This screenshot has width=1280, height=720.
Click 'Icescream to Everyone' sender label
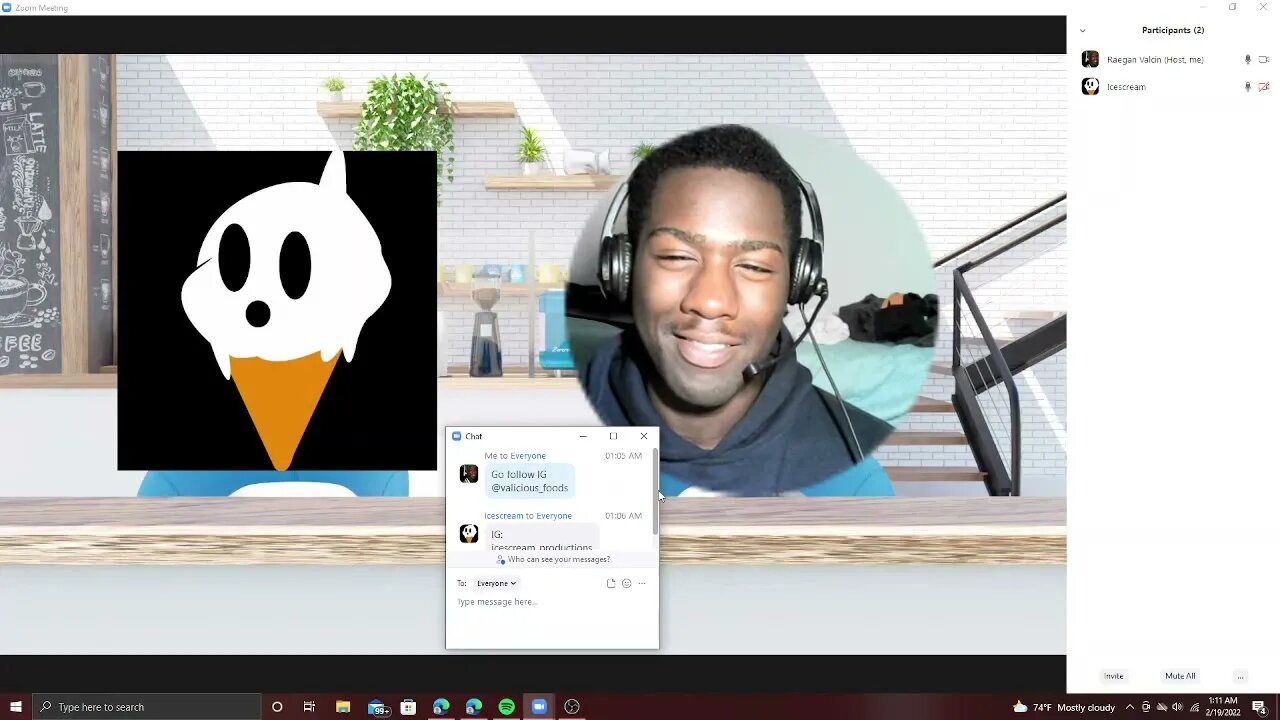528,516
